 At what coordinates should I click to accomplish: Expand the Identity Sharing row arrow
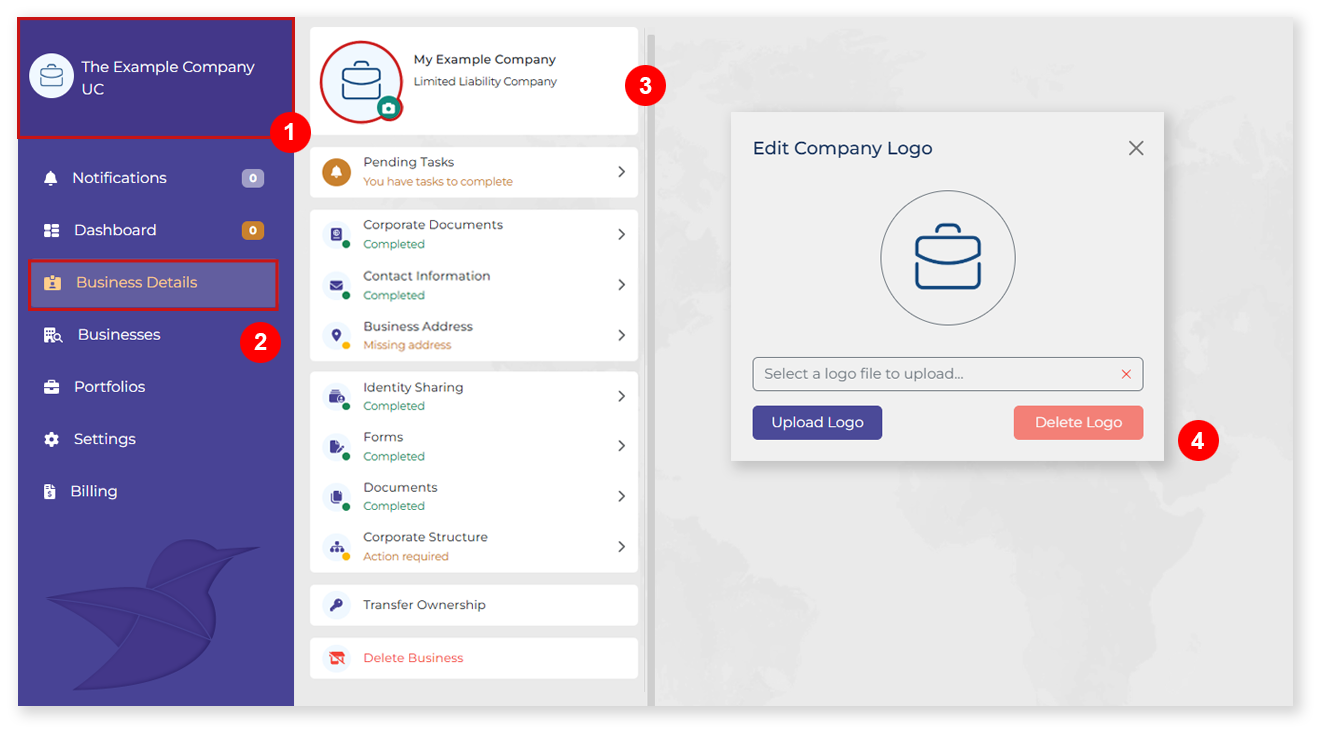621,396
